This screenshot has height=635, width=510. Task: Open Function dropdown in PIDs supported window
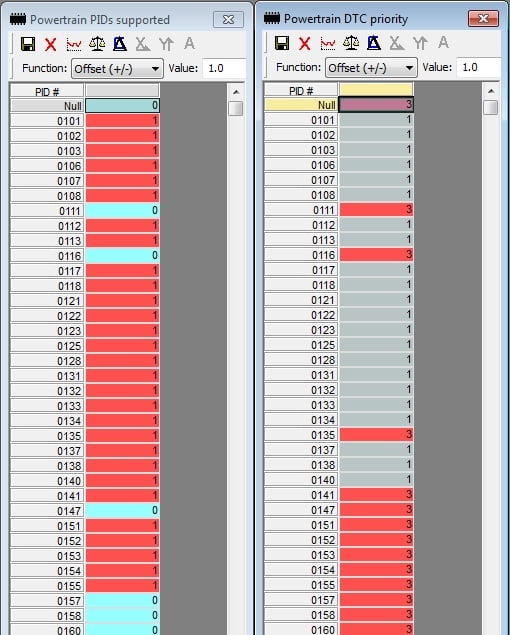(117, 69)
